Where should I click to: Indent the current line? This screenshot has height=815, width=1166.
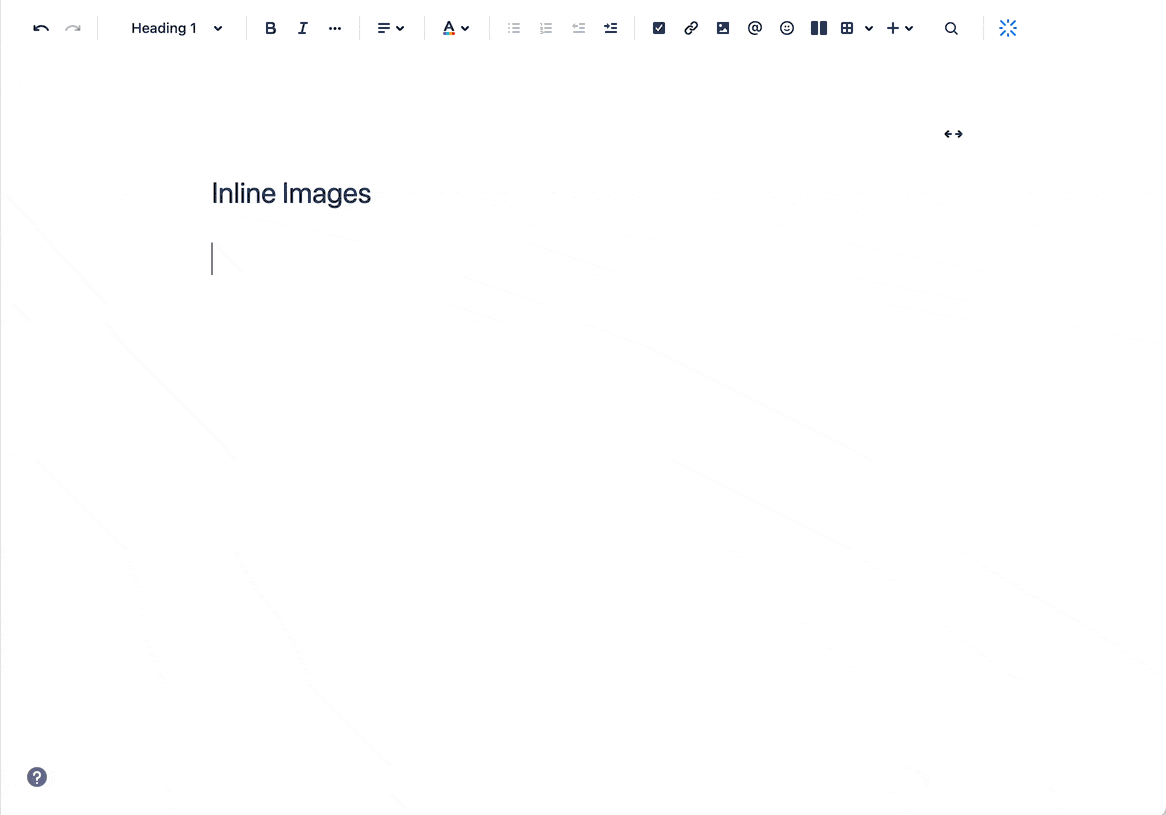611,28
